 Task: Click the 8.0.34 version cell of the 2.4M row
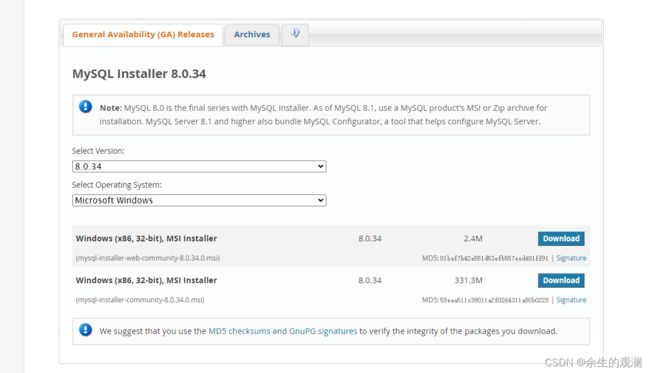pos(370,239)
